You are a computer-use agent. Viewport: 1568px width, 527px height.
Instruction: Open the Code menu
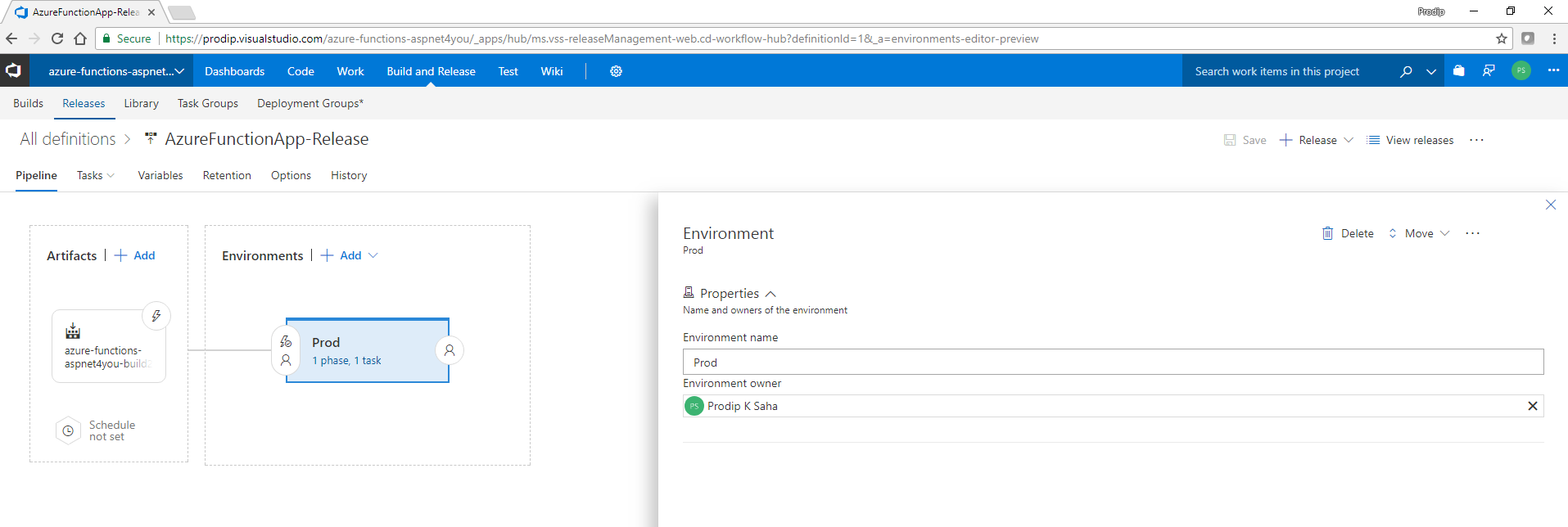(x=300, y=71)
